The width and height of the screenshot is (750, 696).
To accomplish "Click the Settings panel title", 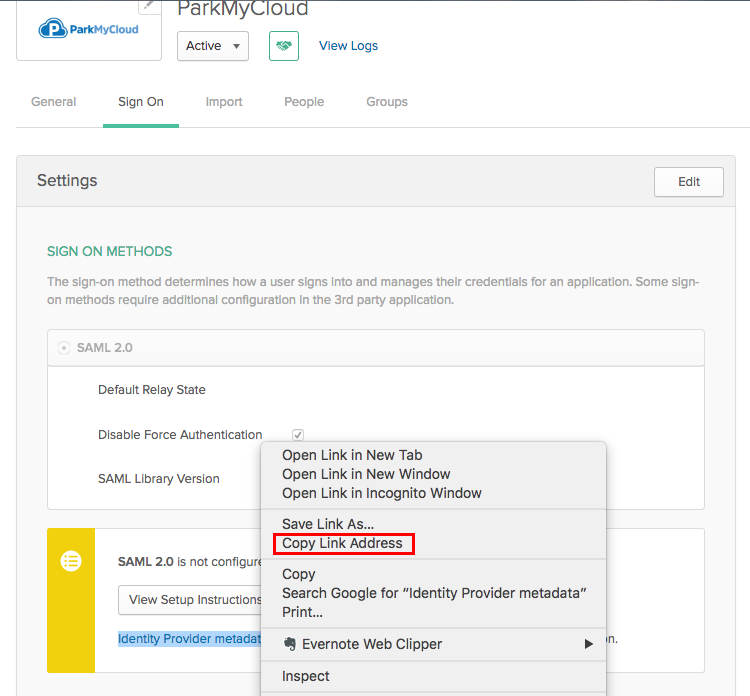I will 67,181.
